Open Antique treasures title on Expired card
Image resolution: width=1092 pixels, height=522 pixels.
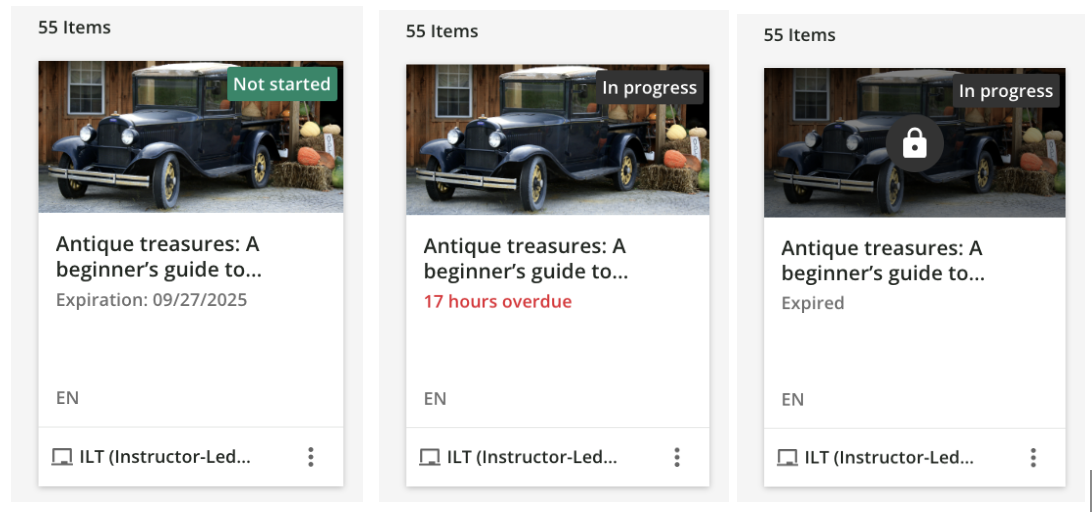click(x=882, y=260)
